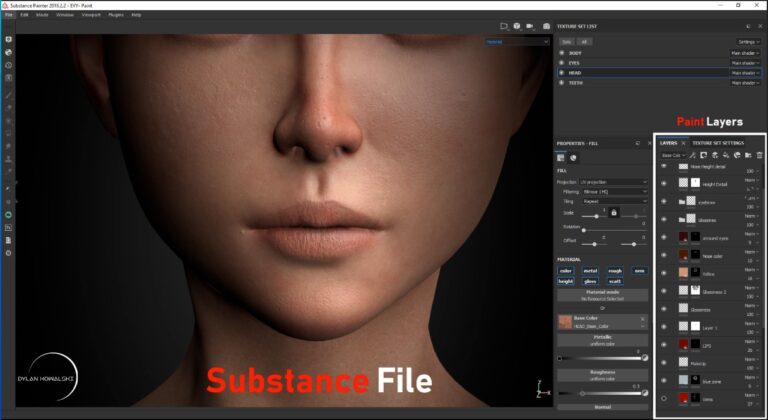The width and height of the screenshot is (768, 420).
Task: Remove Base Color texture with its X button
Action: point(643,319)
